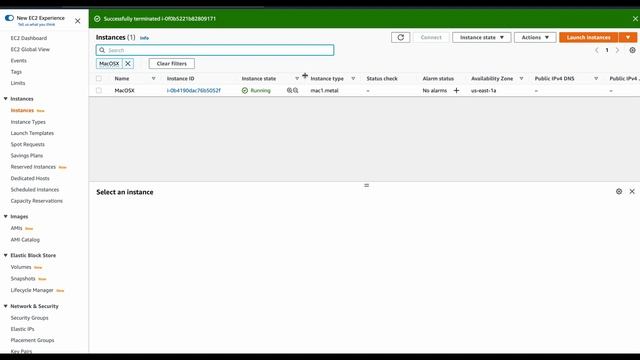Open instance ID i-0b4190dac76b5052f link

pyautogui.click(x=193, y=91)
